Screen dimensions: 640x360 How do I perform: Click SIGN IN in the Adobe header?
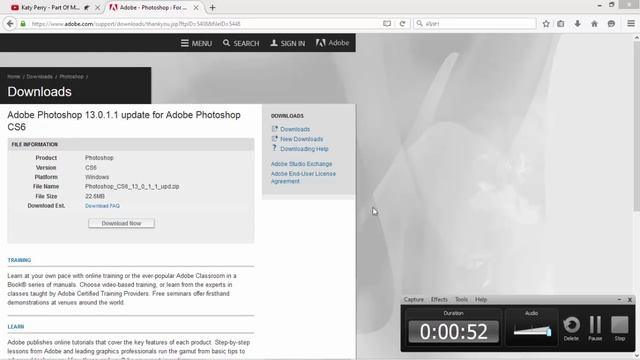(x=287, y=43)
